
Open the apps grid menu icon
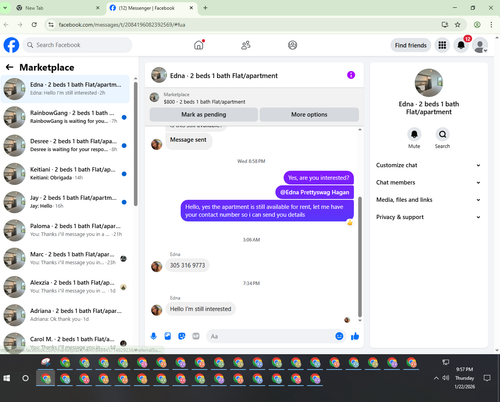(442, 45)
